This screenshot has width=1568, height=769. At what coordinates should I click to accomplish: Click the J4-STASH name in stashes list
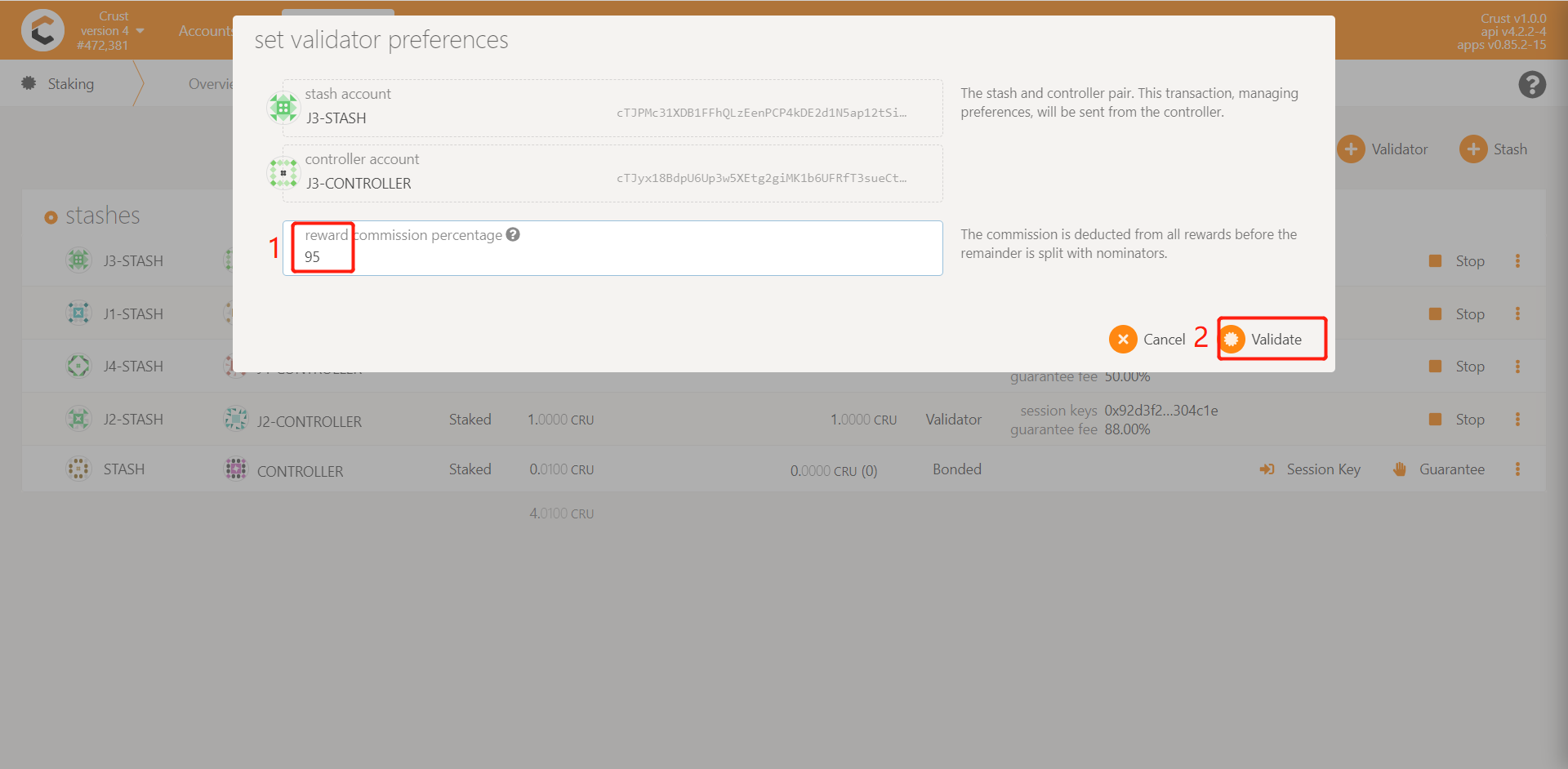point(133,367)
